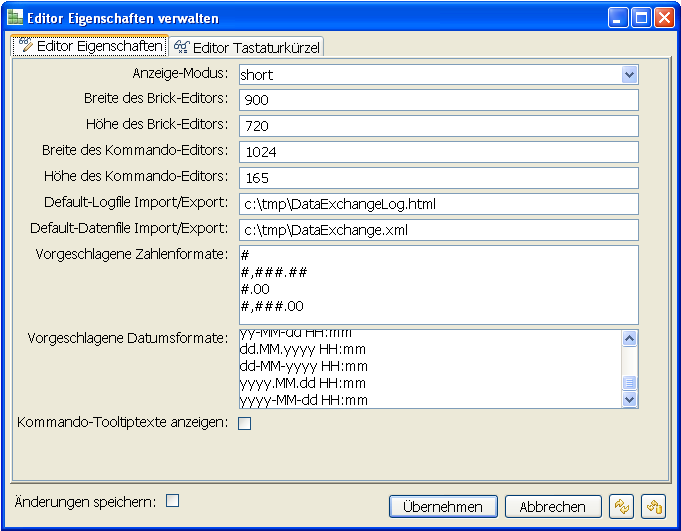The height and width of the screenshot is (531, 681).
Task: Toggle the Änderungen speichern checkbox
Action: 172,500
